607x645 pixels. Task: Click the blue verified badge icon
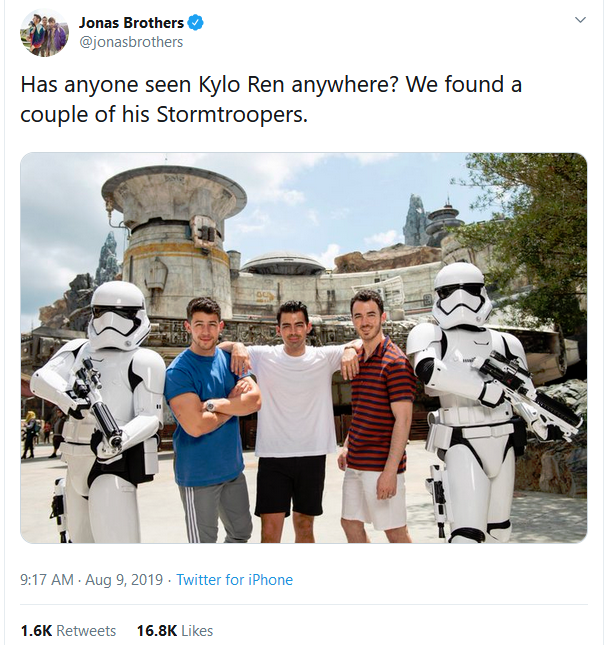tap(195, 23)
